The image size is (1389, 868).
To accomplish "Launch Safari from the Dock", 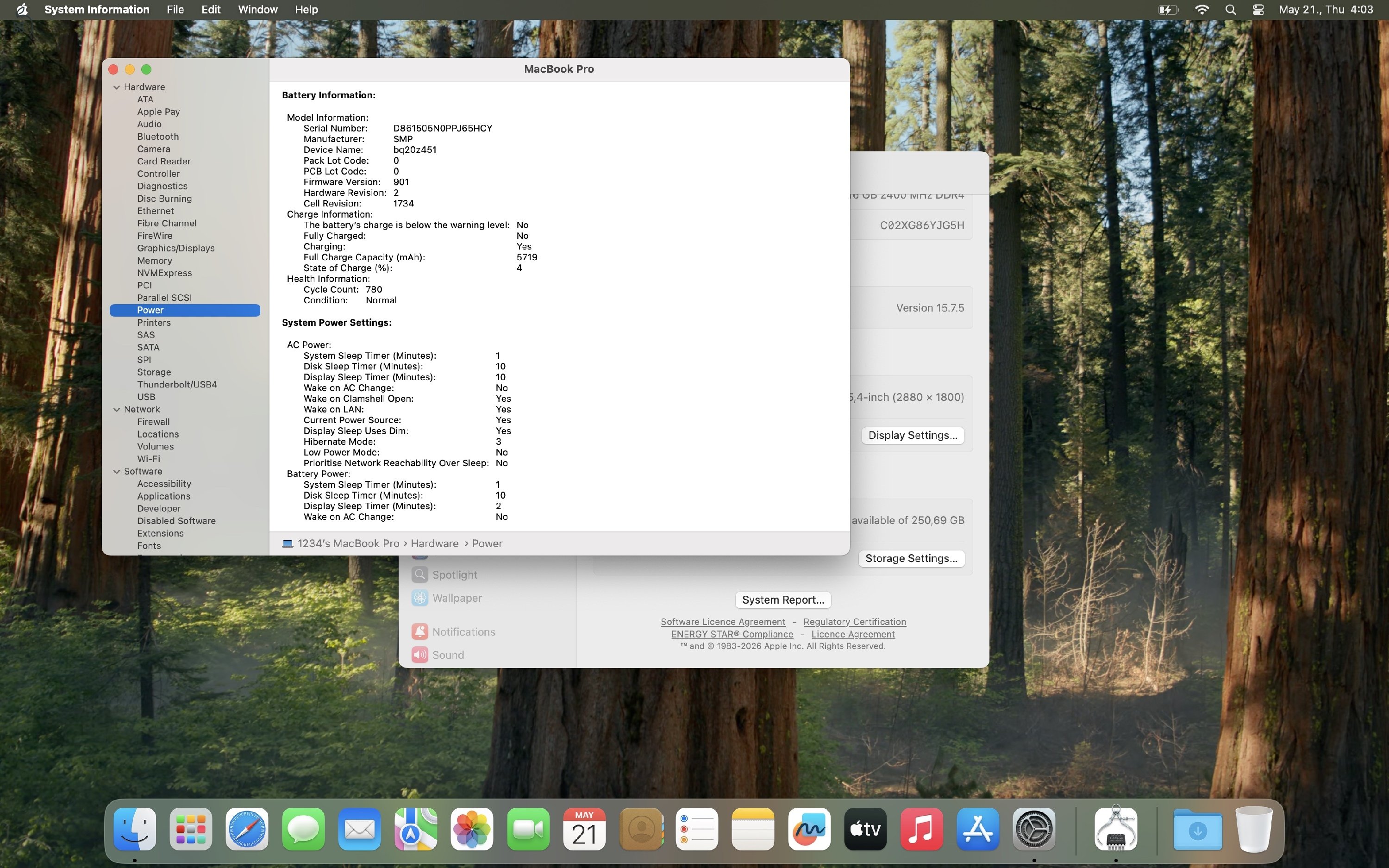I will coord(247,829).
